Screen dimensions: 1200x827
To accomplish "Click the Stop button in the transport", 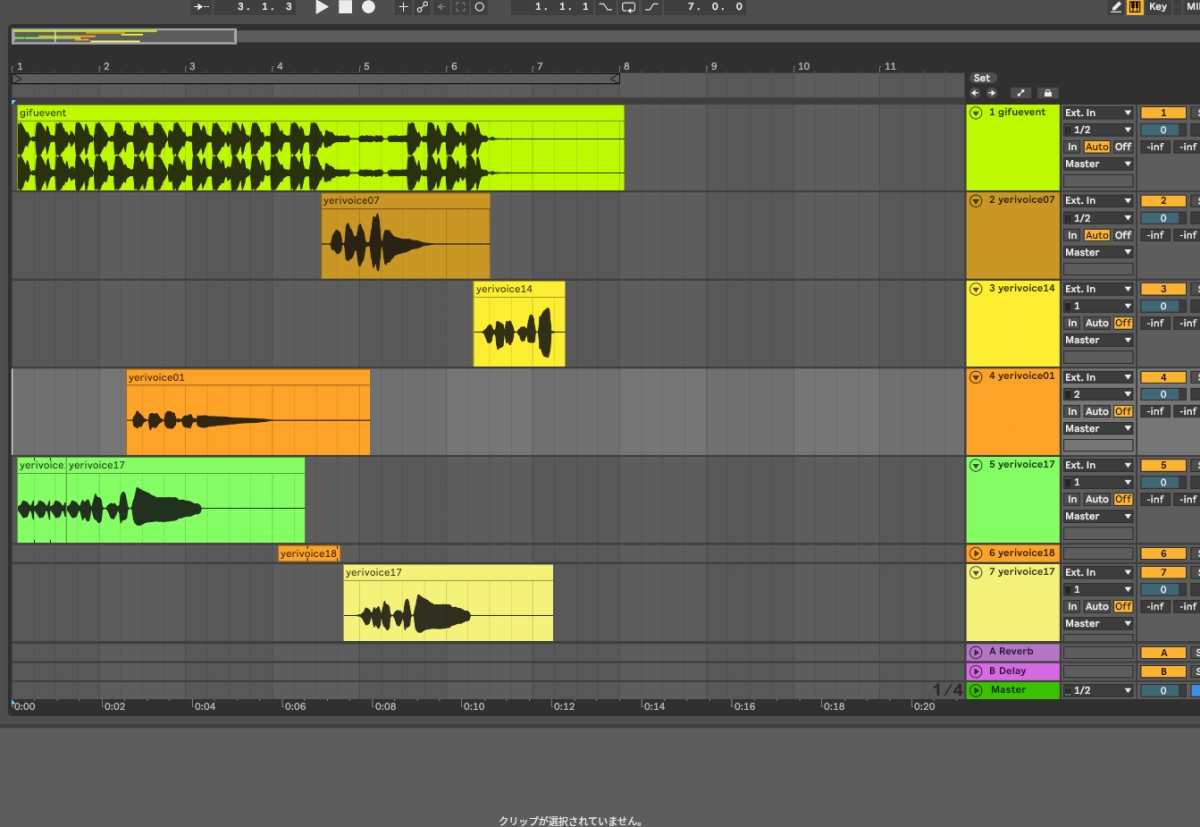I will point(345,7).
